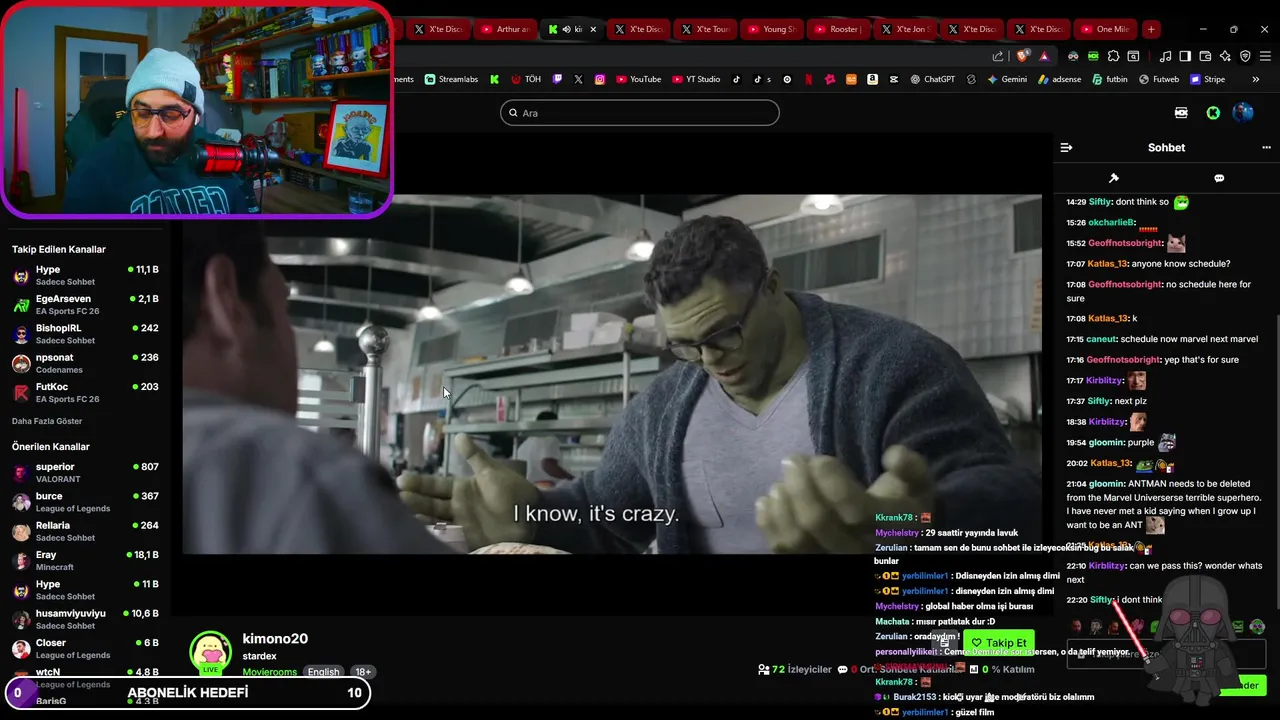Click the Brave shields lion icon

[1022, 56]
